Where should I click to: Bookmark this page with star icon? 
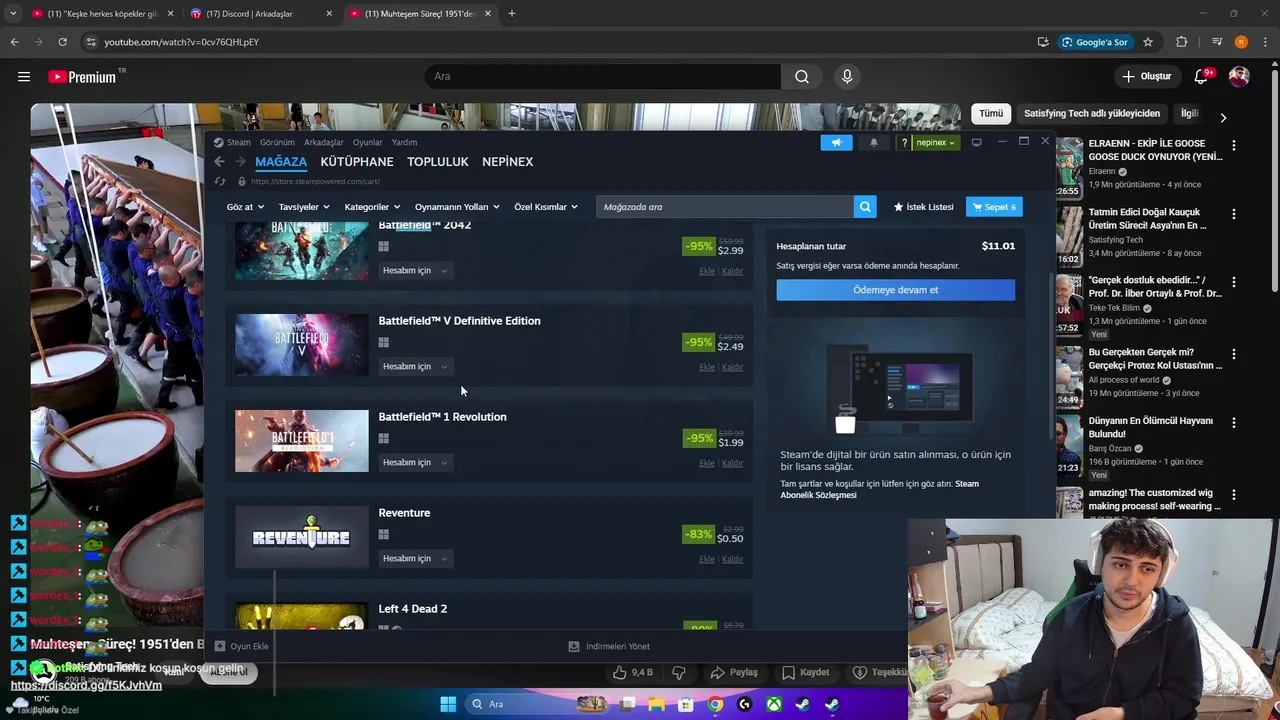pos(1148,42)
